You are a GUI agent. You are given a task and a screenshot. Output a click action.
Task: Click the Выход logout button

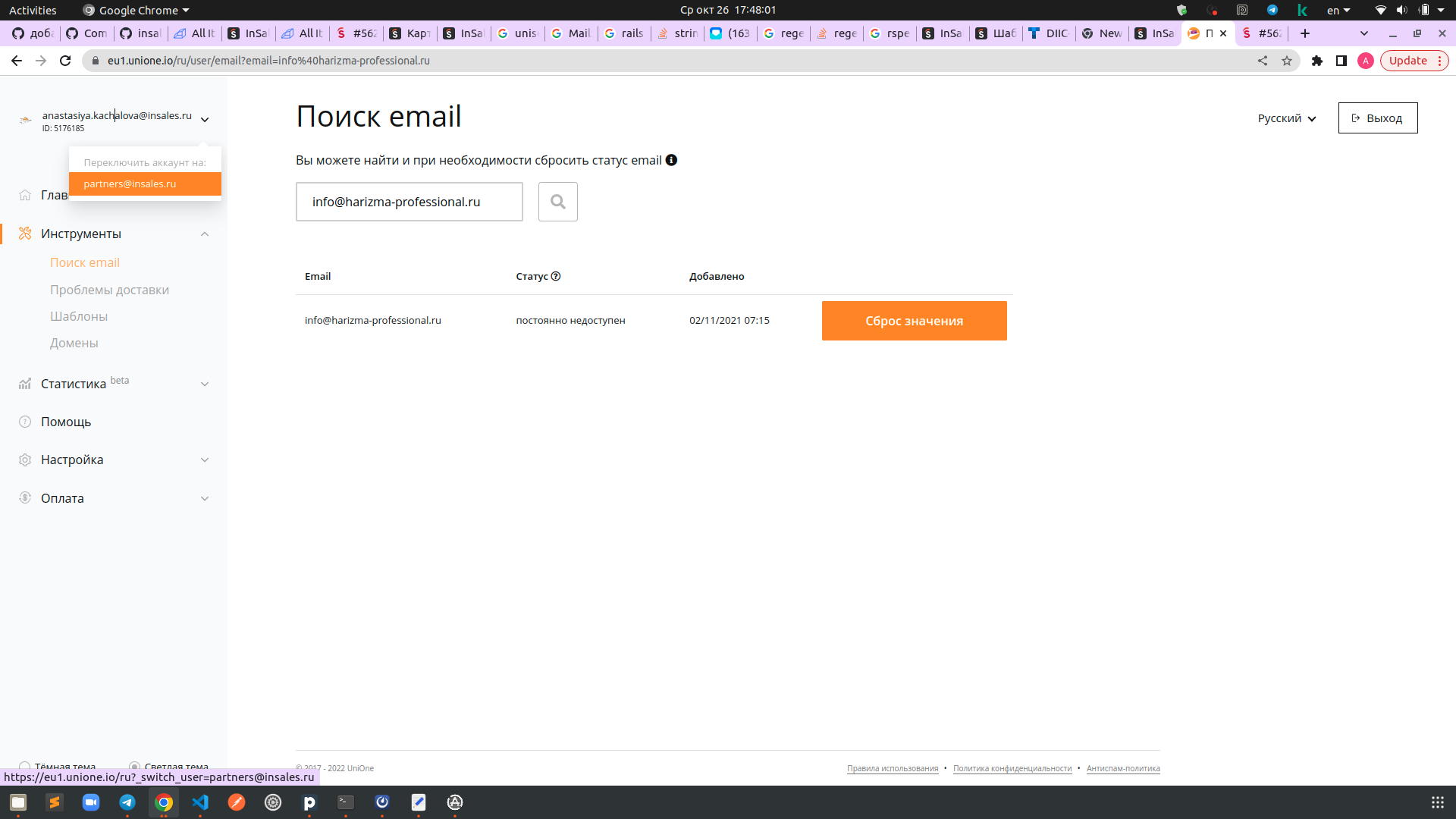pyautogui.click(x=1377, y=118)
